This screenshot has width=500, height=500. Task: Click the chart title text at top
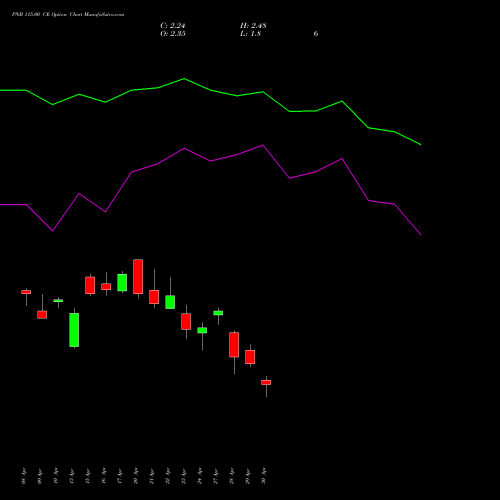point(68,15)
